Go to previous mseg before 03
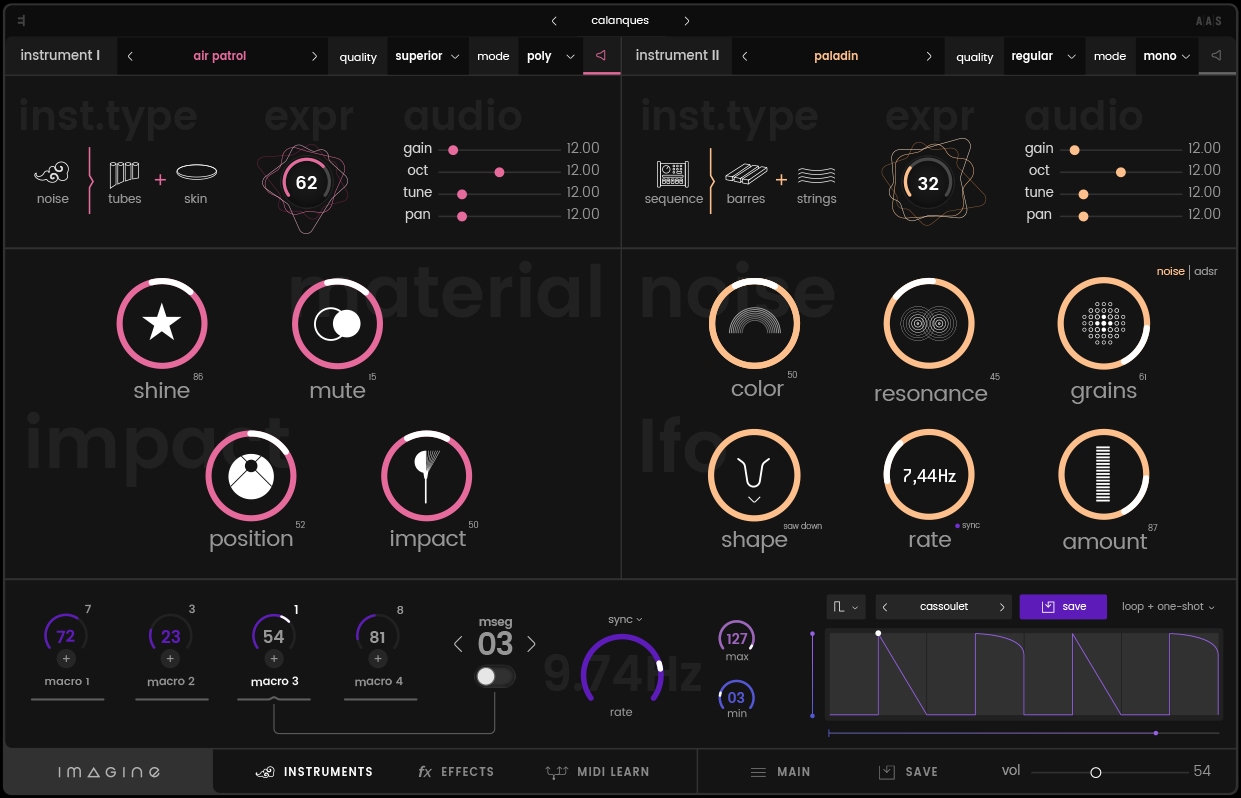This screenshot has width=1241, height=798. coord(459,644)
